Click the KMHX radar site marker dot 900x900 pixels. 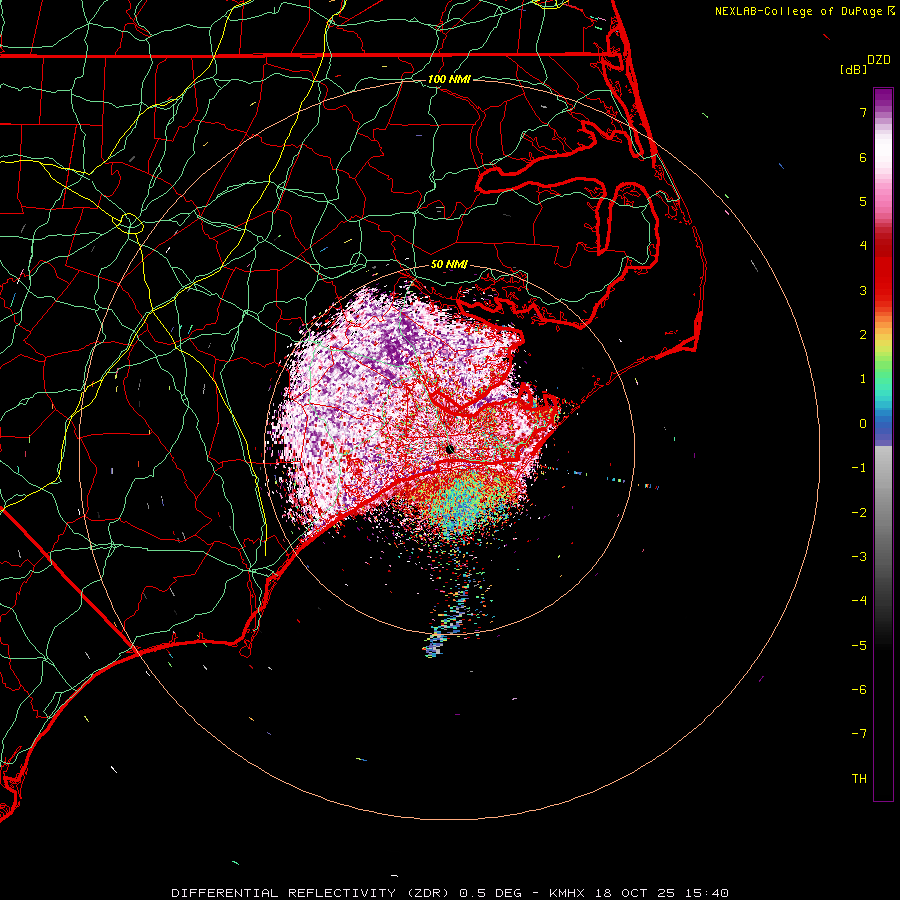pyautogui.click(x=450, y=449)
